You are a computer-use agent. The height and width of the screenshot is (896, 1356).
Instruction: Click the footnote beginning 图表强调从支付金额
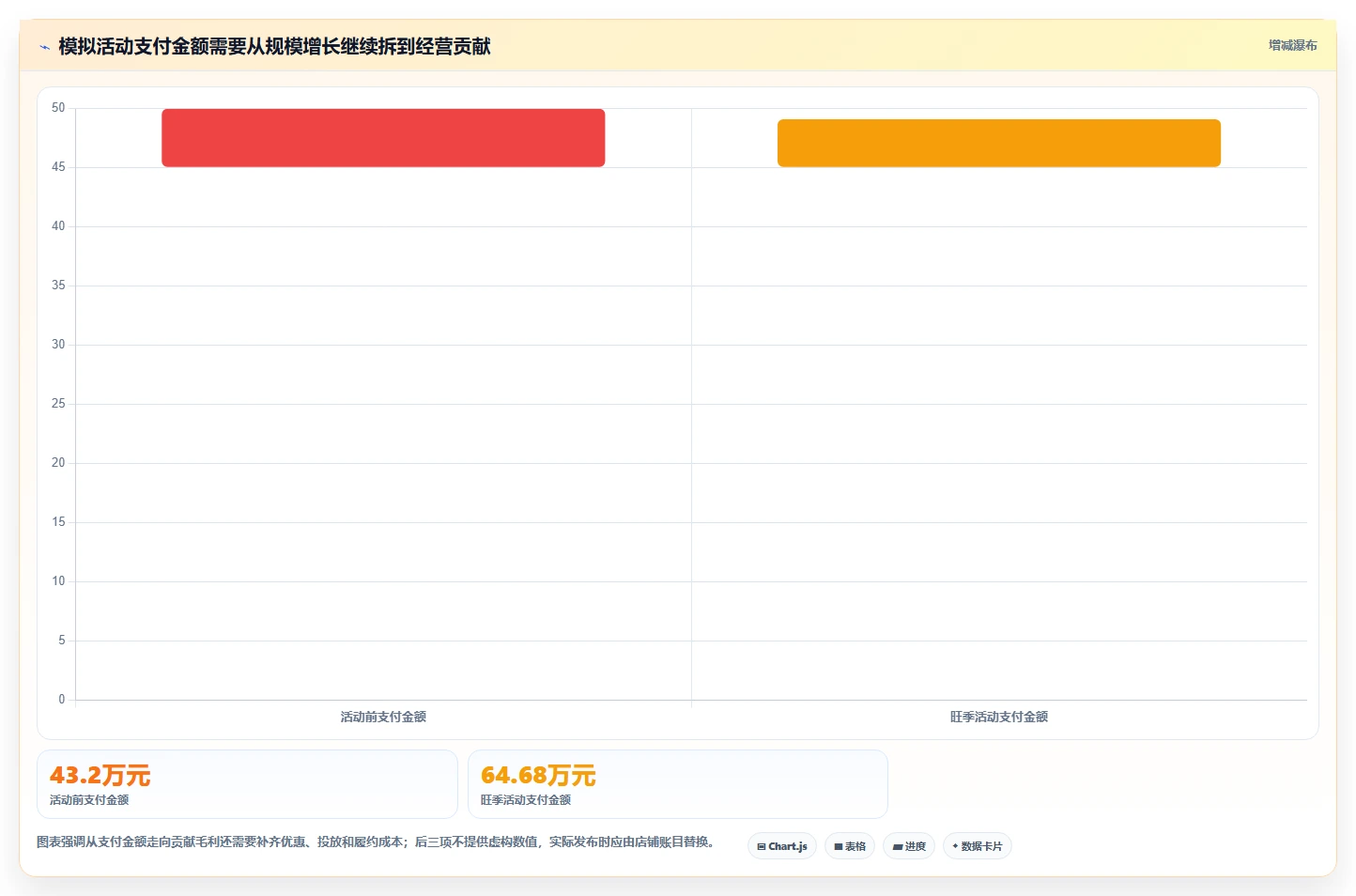pyautogui.click(x=378, y=842)
